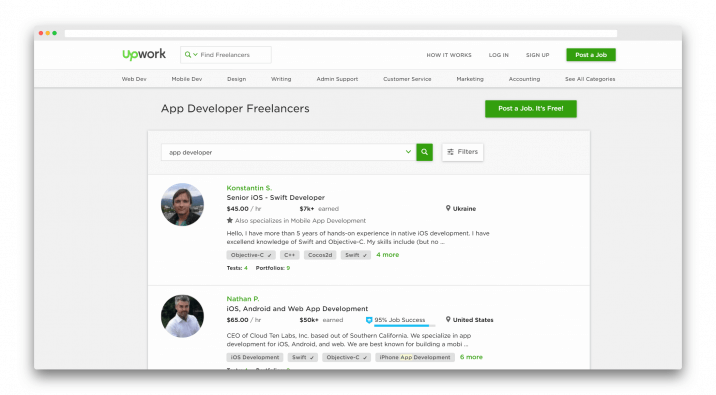This screenshot has width=716, height=395.
Task: Click the green maximize window dot
Action: coord(54,33)
